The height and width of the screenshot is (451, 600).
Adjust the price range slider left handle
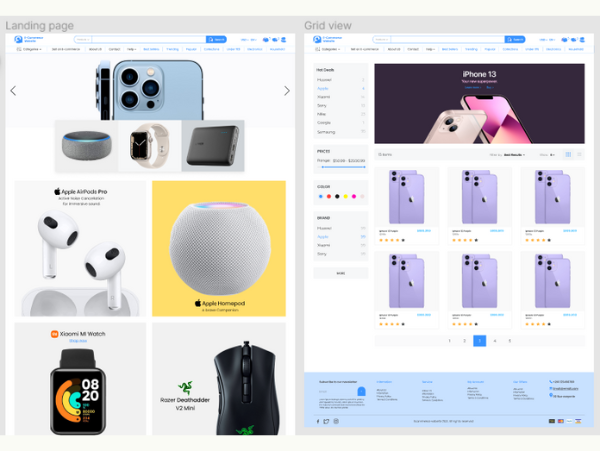tap(323, 167)
